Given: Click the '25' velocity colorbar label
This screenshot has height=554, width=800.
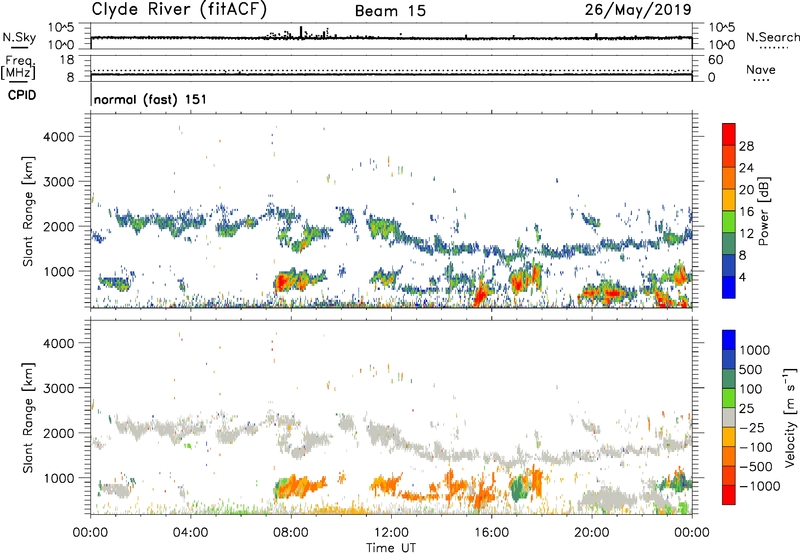Looking at the screenshot, I should tap(747, 409).
